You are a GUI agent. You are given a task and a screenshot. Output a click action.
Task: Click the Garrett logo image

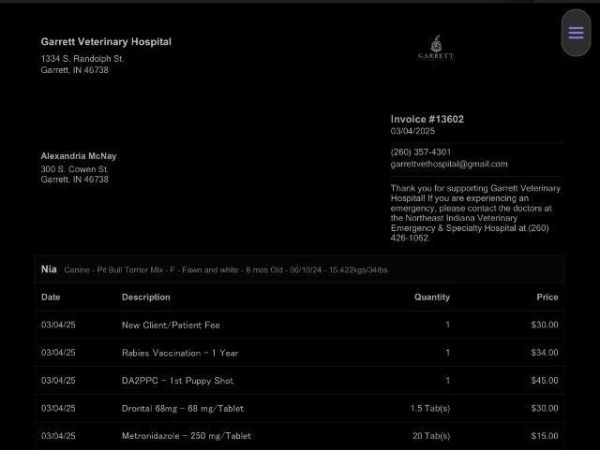coord(435,48)
